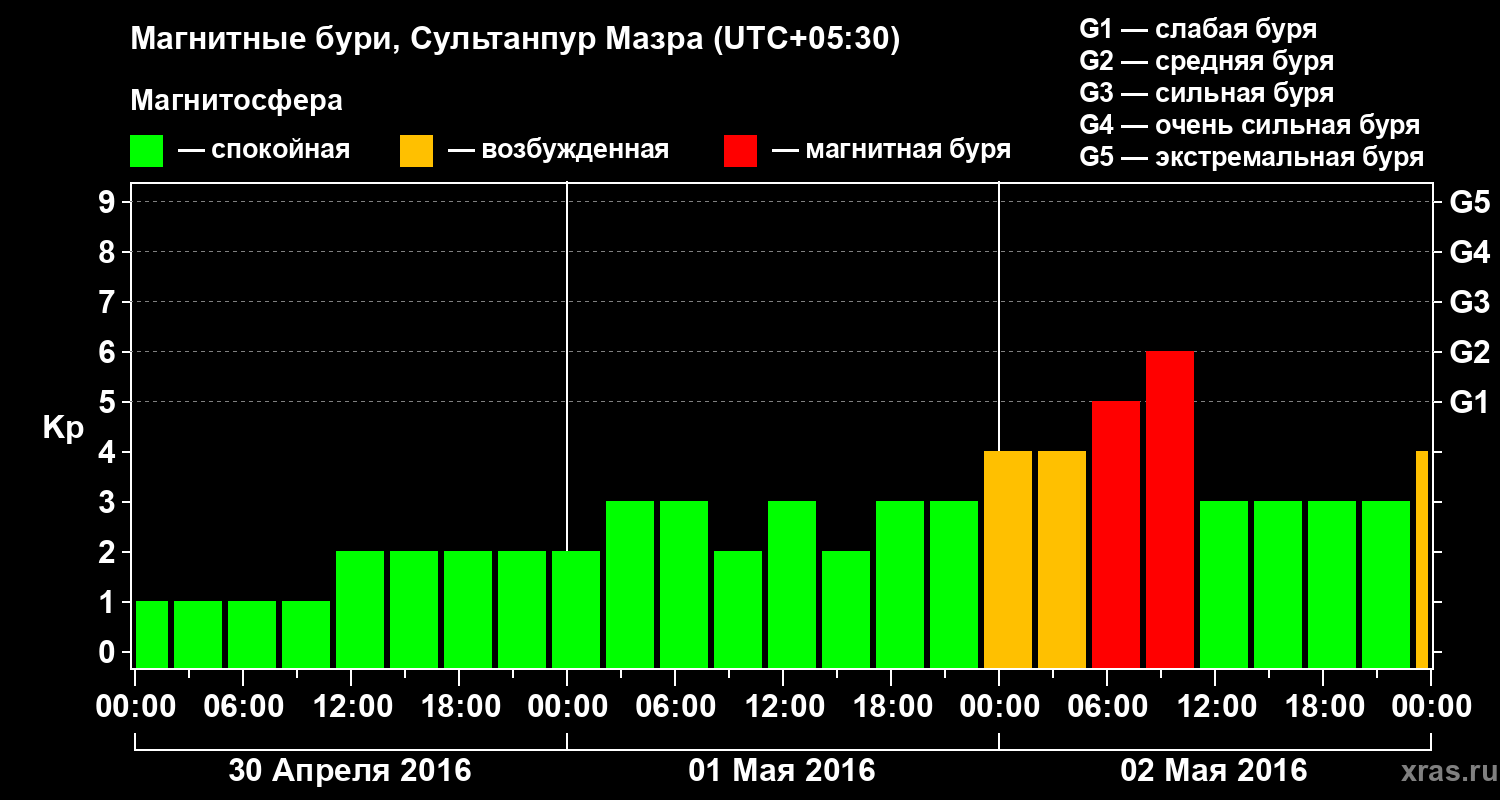Click '06:00' time label above '01 Мая 2016'

click(675, 706)
